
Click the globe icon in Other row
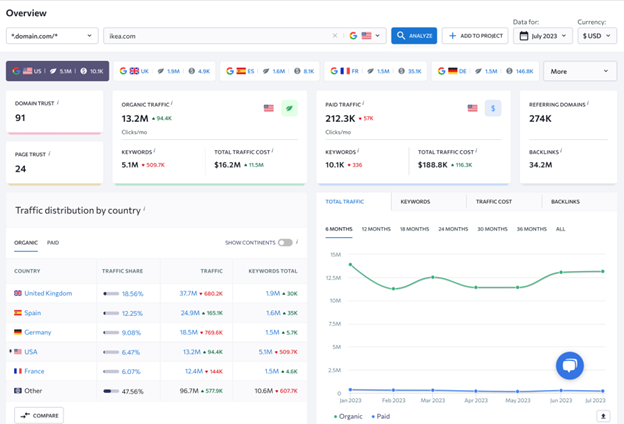coord(18,391)
